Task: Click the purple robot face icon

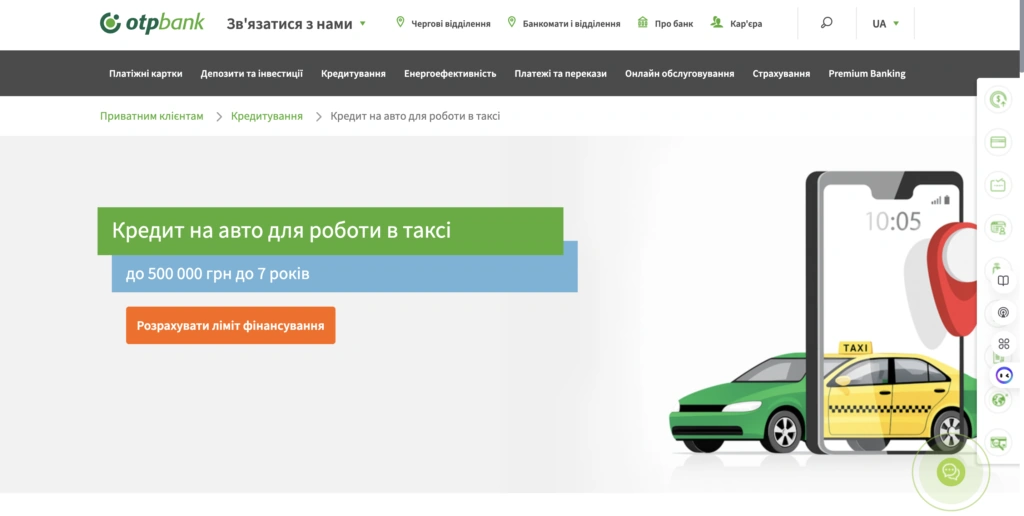Action: pos(1004,375)
